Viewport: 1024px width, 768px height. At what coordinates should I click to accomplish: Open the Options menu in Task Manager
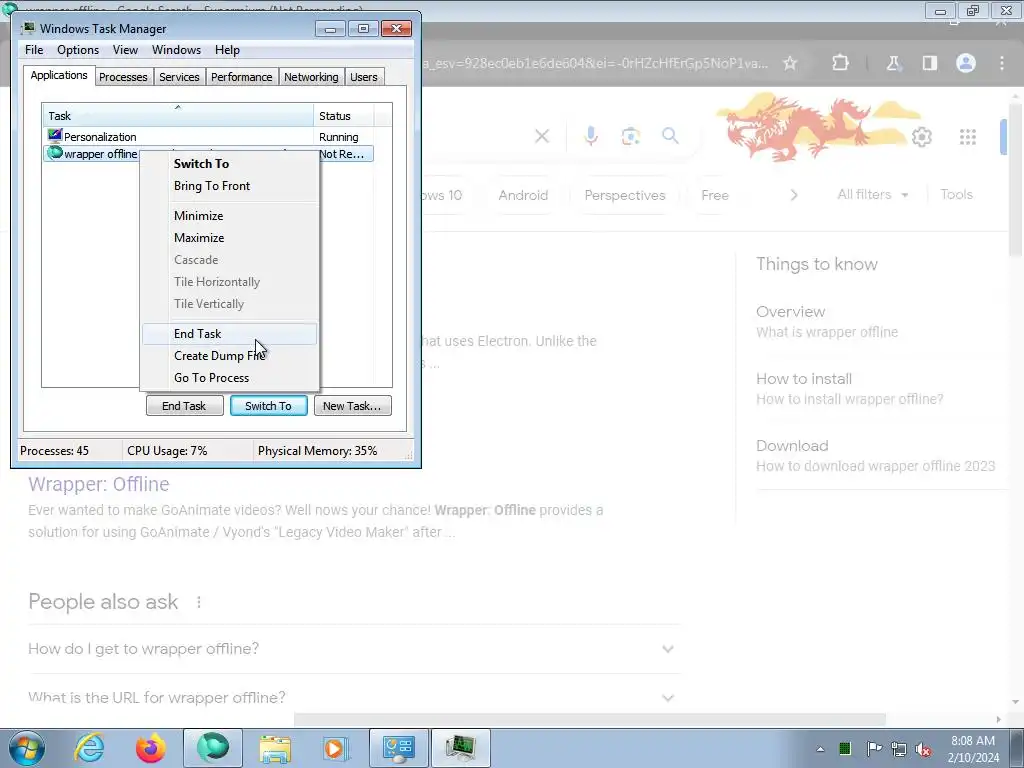78,50
